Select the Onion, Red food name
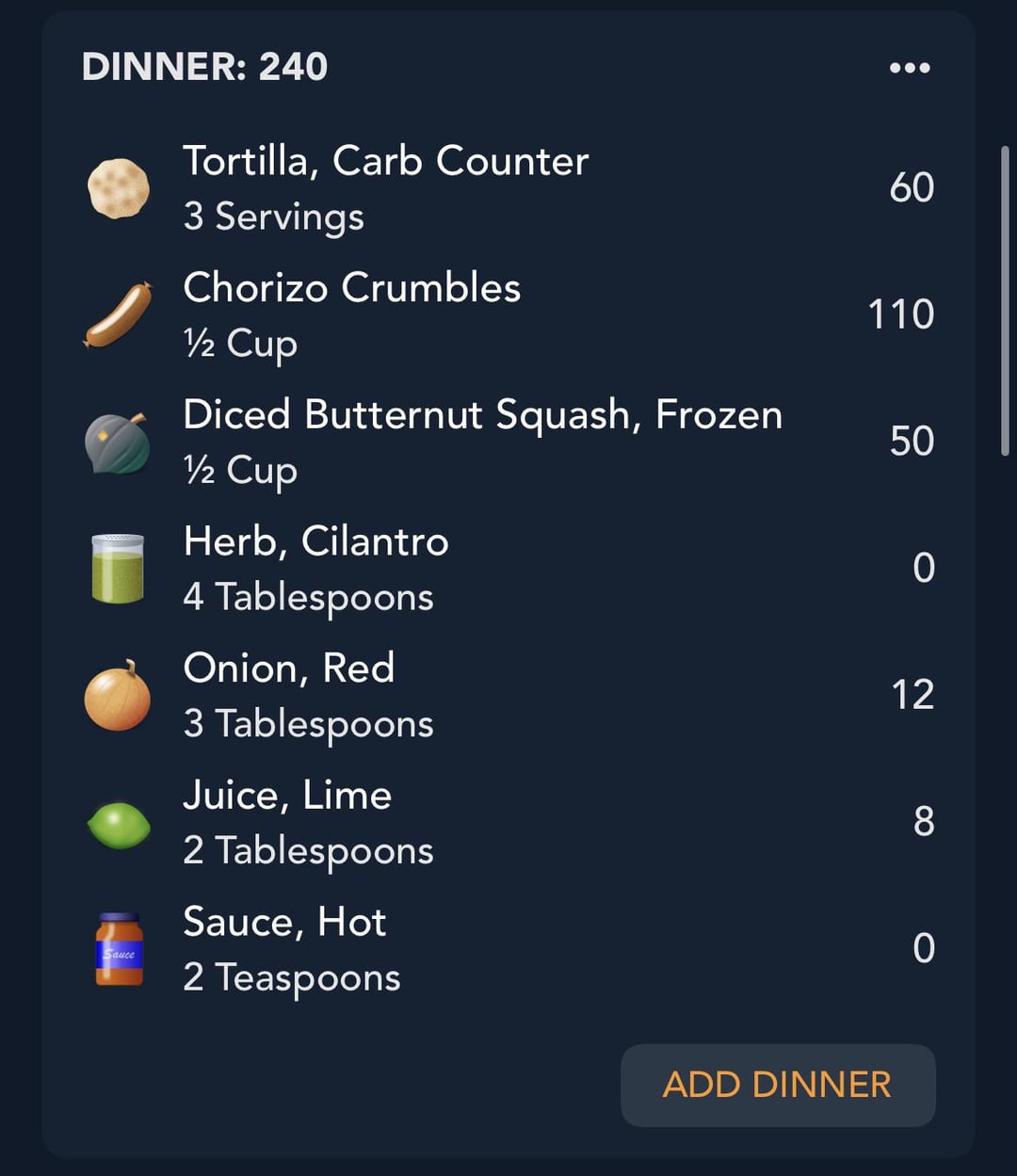 coord(288,669)
